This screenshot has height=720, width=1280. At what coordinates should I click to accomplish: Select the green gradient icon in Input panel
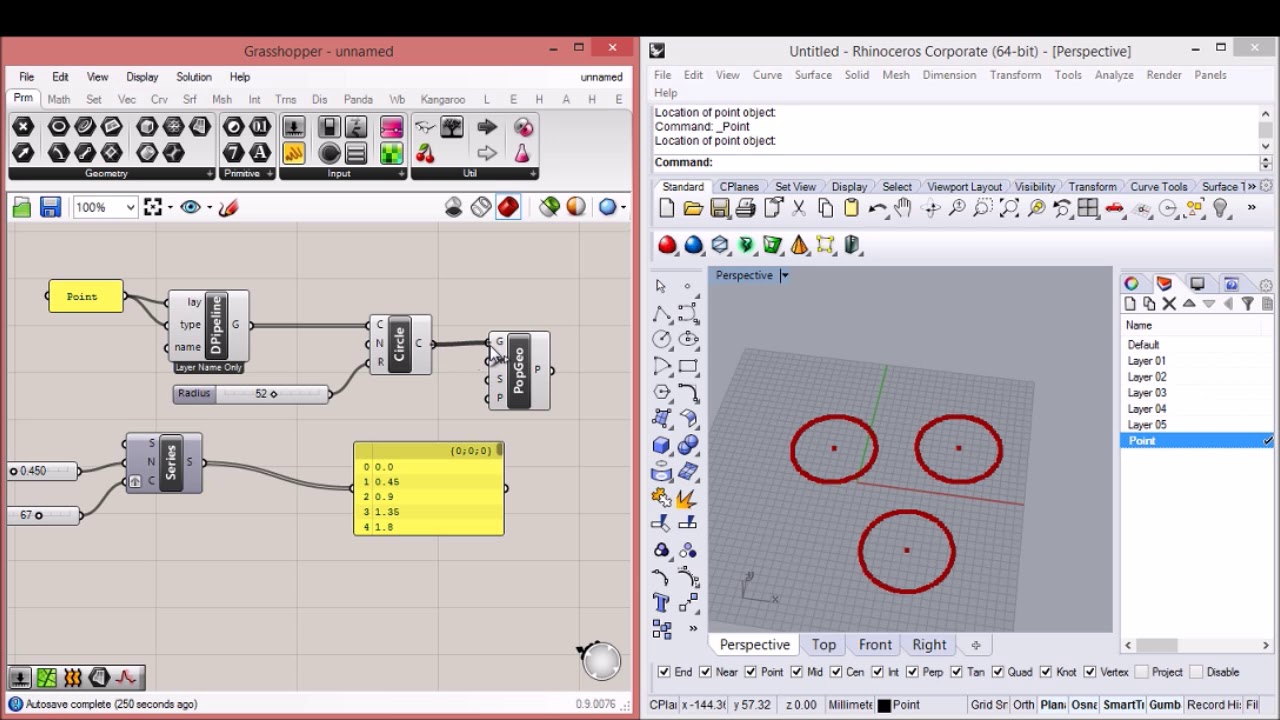[391, 153]
